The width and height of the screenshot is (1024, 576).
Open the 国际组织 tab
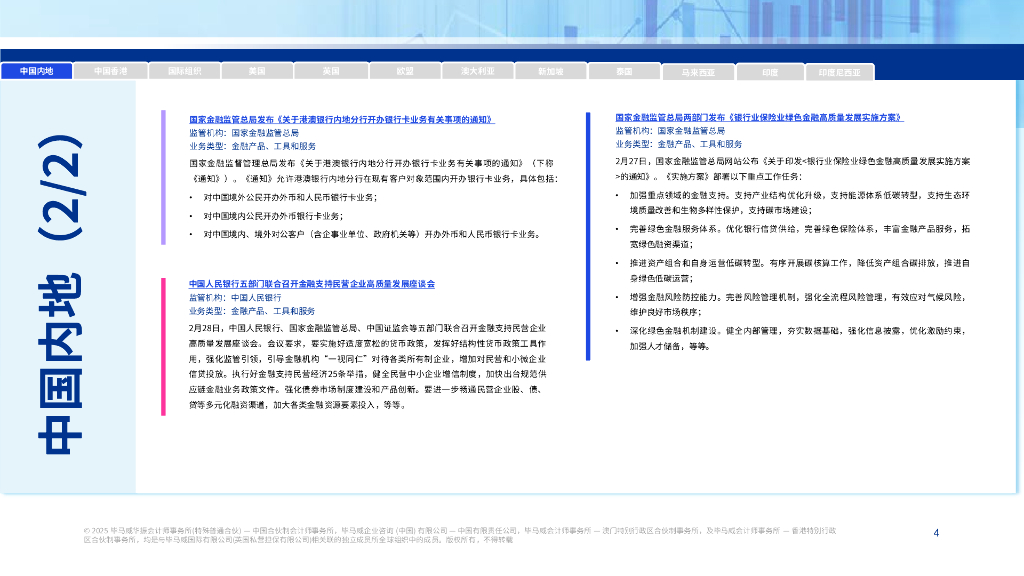pos(184,71)
